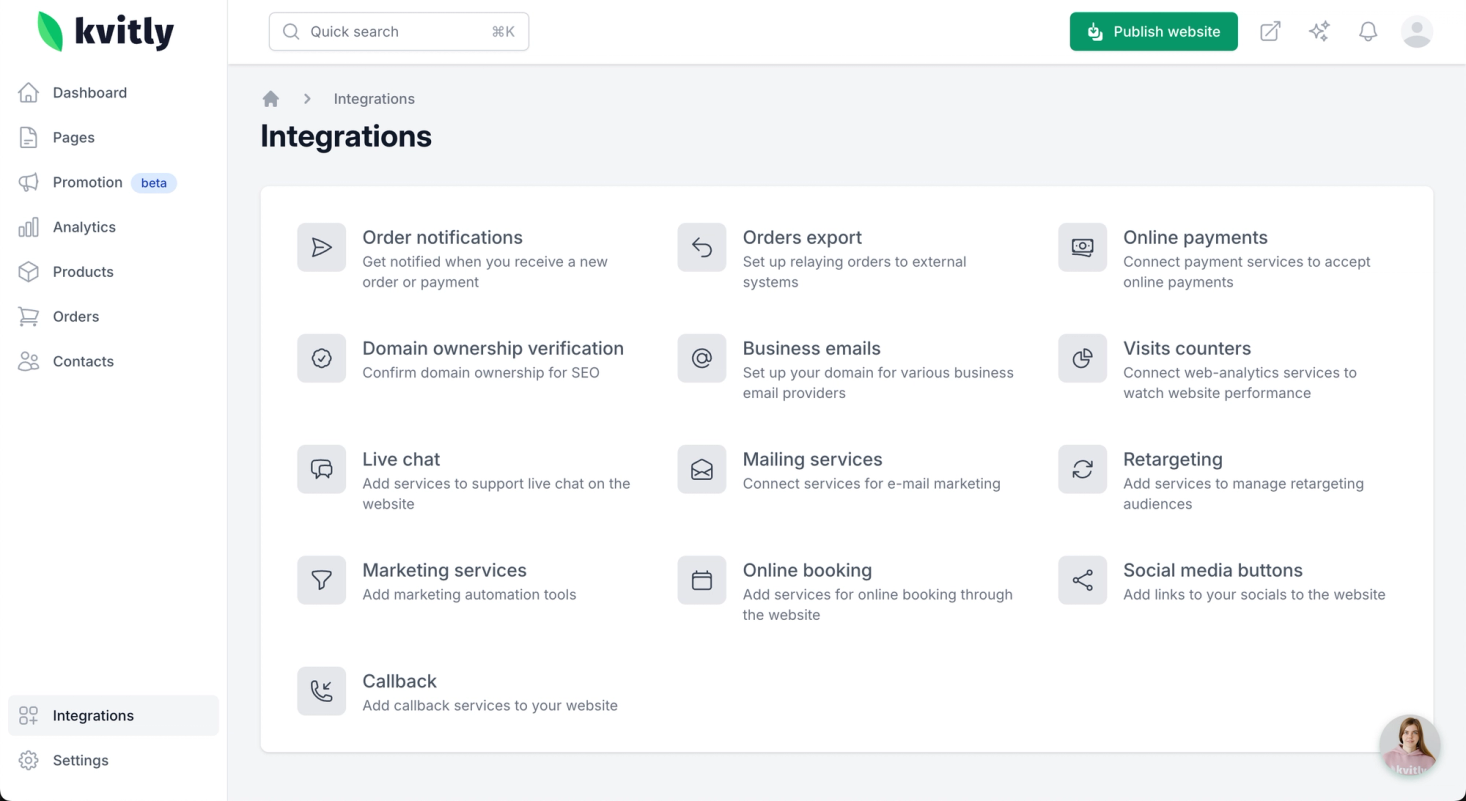1466x801 pixels.
Task: Open Domain ownership verification integration
Action: pos(492,349)
